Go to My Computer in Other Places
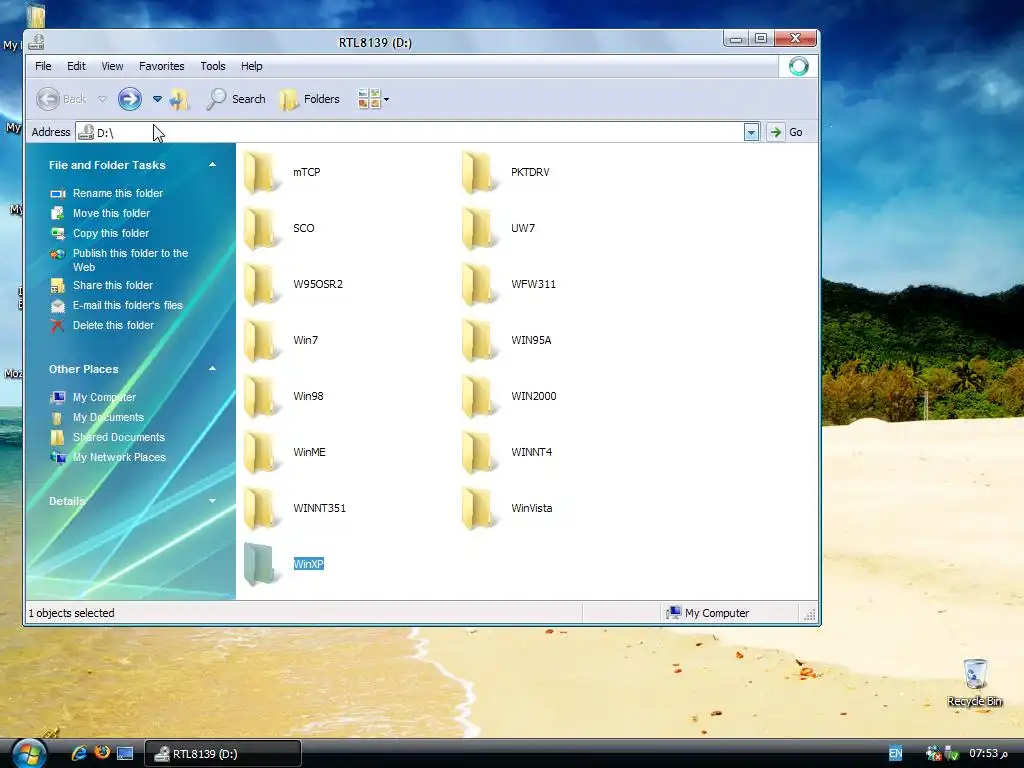The width and height of the screenshot is (1024, 768). click(x=104, y=397)
